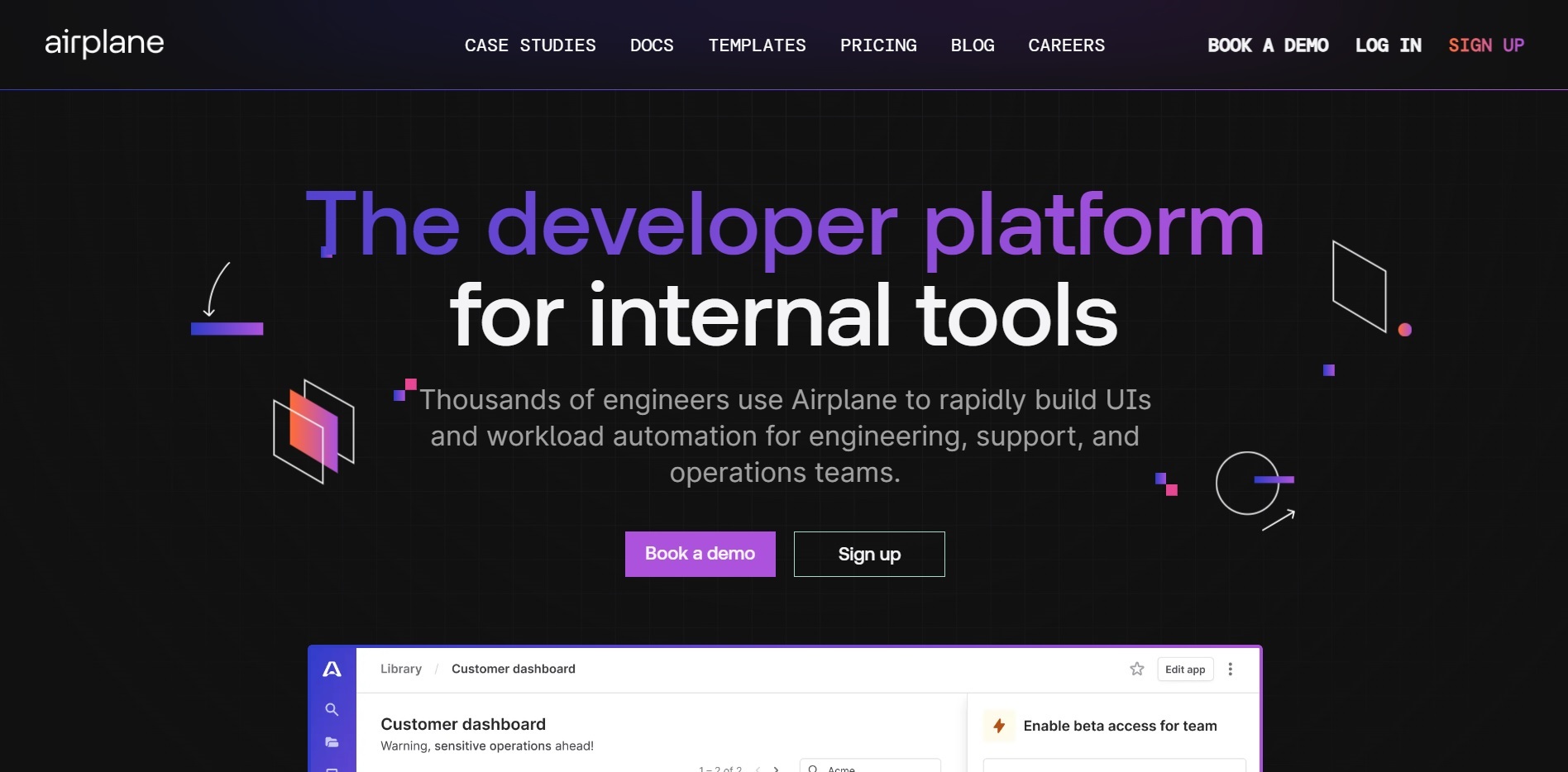
Task: Open the folder icon in the app sidebar
Action: click(332, 742)
